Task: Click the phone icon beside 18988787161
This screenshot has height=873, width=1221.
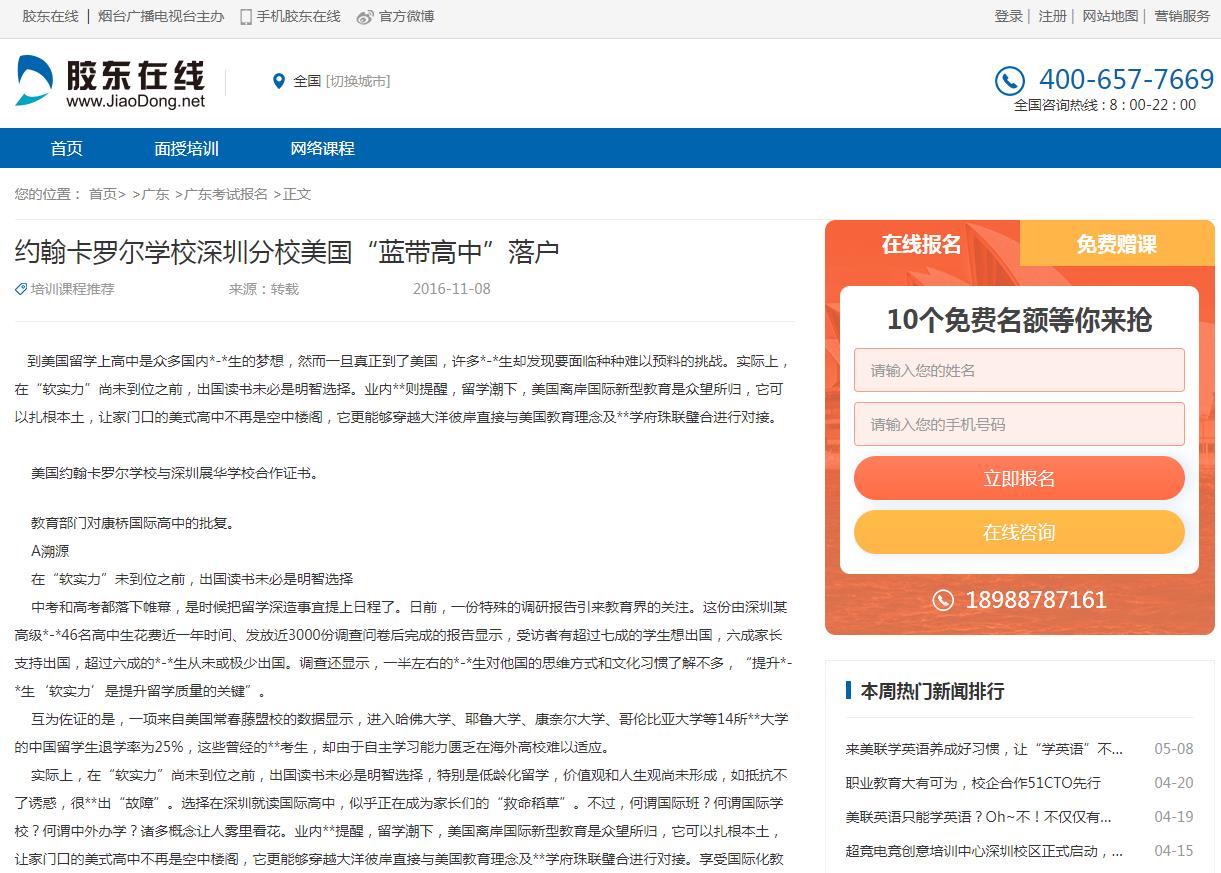Action: coord(943,600)
